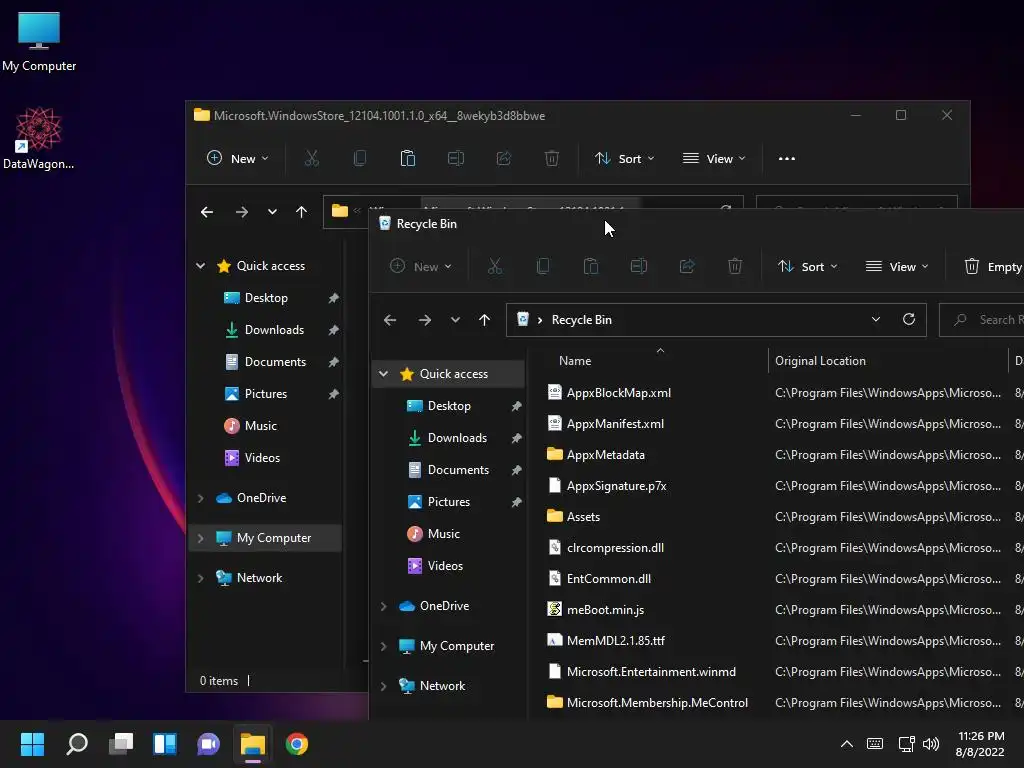Viewport: 1024px width, 768px height.
Task: Open Windows Start menu
Action: point(32,744)
